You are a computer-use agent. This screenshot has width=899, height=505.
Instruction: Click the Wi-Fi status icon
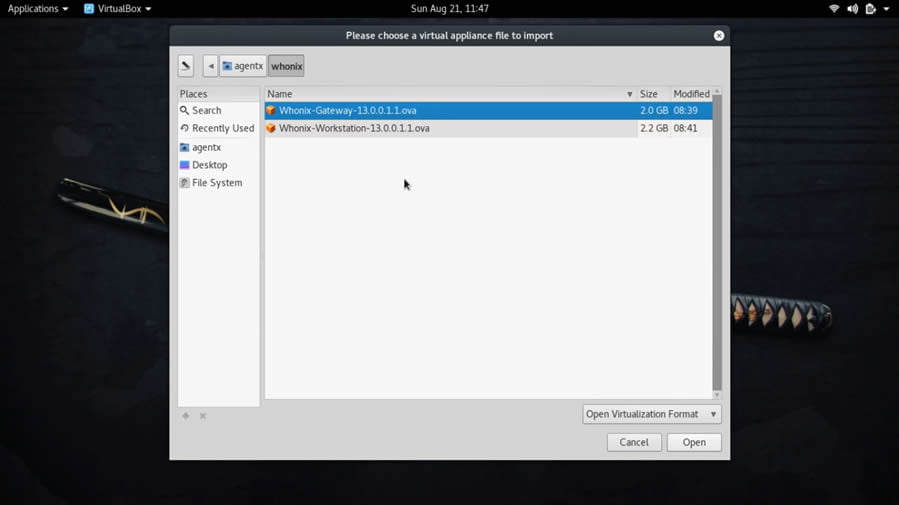(834, 9)
